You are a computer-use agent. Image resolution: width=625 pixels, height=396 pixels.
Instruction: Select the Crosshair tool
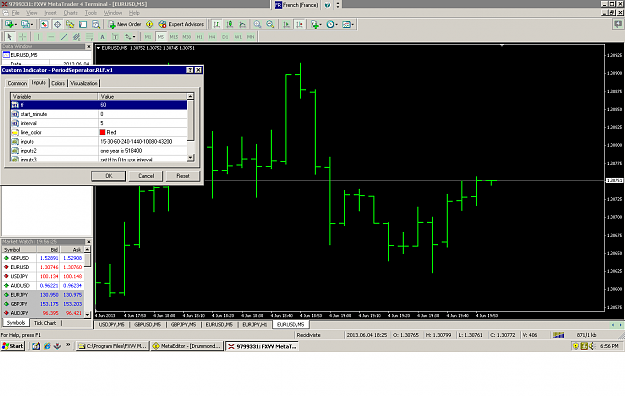[x=22, y=37]
